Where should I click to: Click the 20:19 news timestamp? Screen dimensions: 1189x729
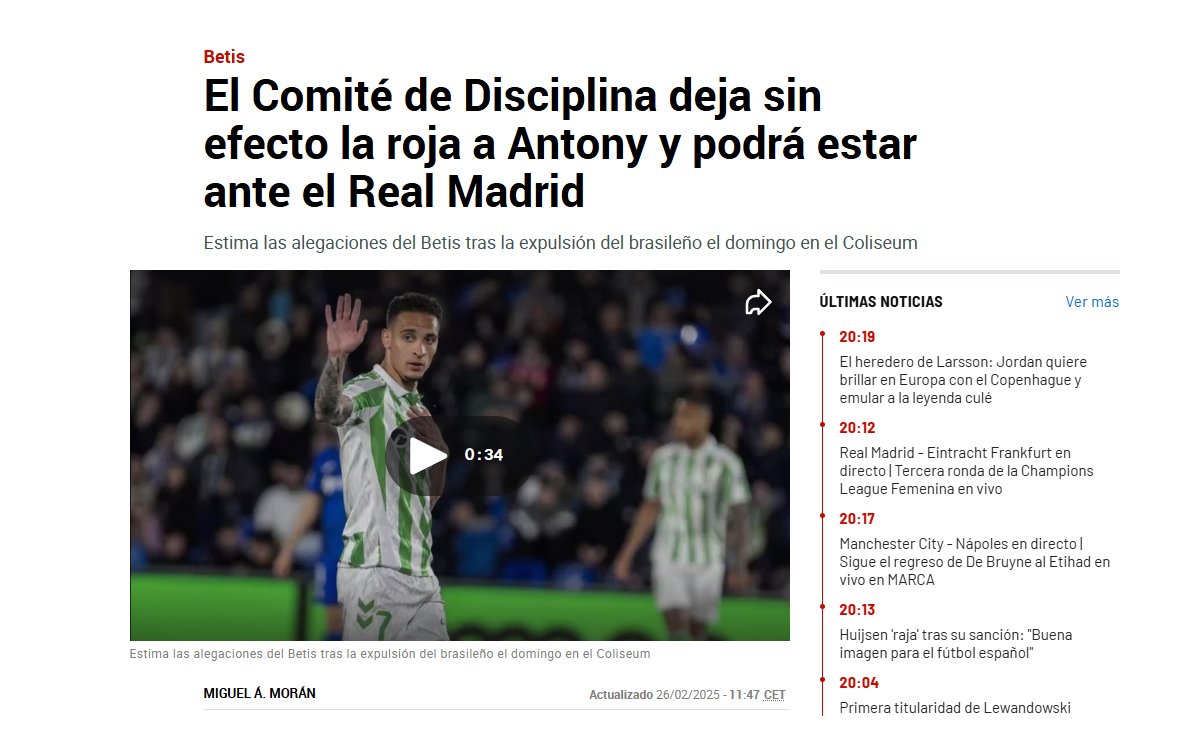point(857,337)
